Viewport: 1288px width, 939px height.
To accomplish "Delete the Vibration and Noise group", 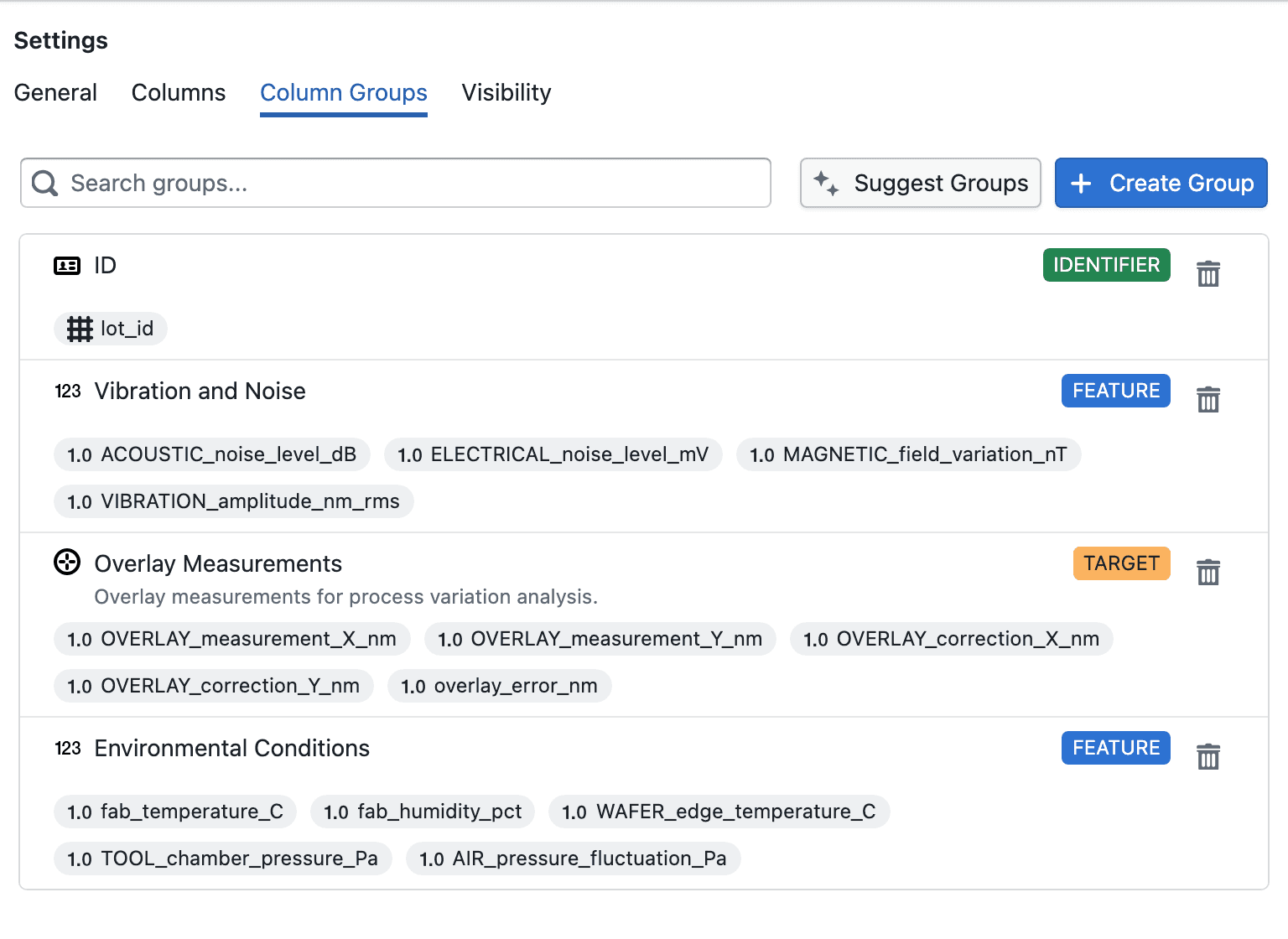I will point(1207,399).
